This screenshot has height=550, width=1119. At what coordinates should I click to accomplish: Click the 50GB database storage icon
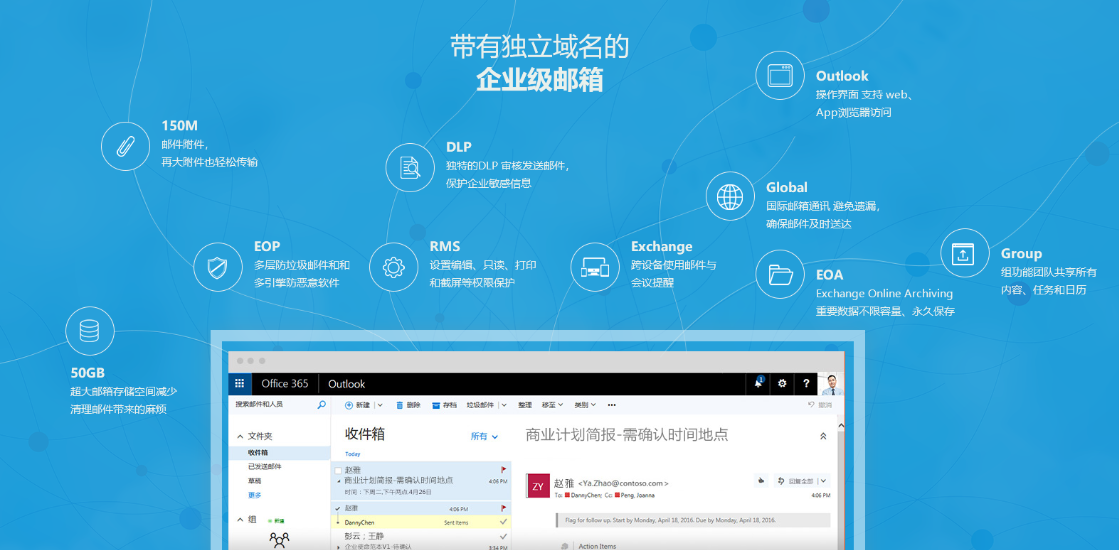point(89,331)
